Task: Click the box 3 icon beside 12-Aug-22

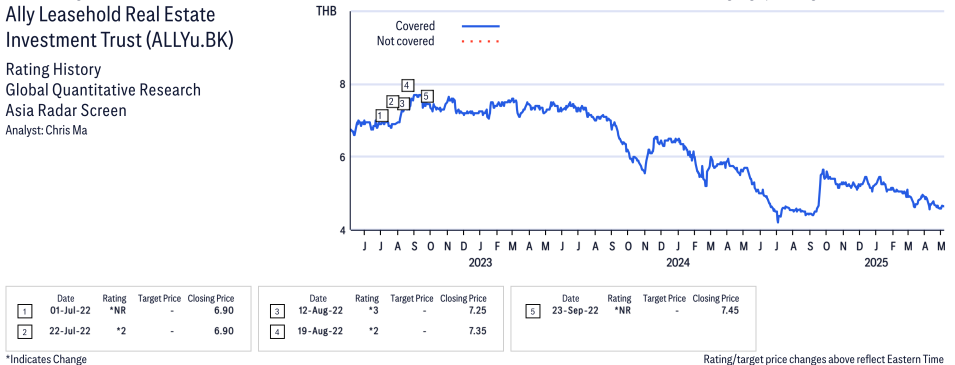Action: [277, 312]
